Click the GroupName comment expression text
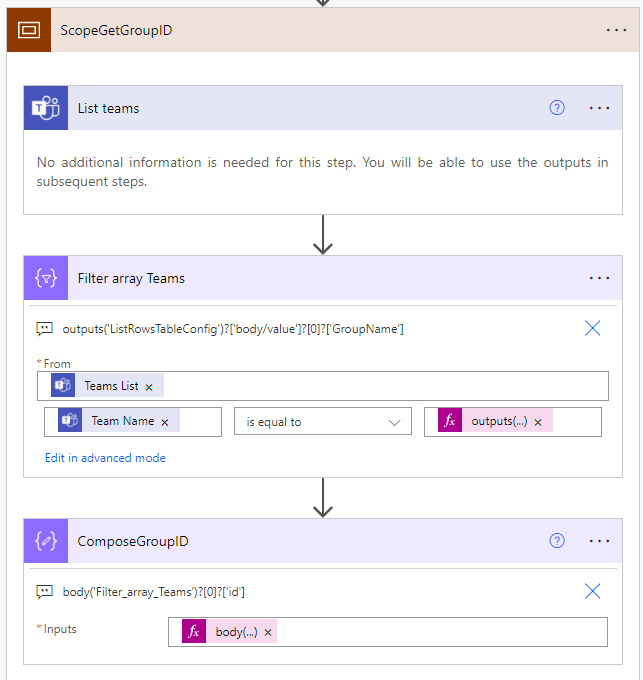This screenshot has height=680, width=643. tap(233, 329)
